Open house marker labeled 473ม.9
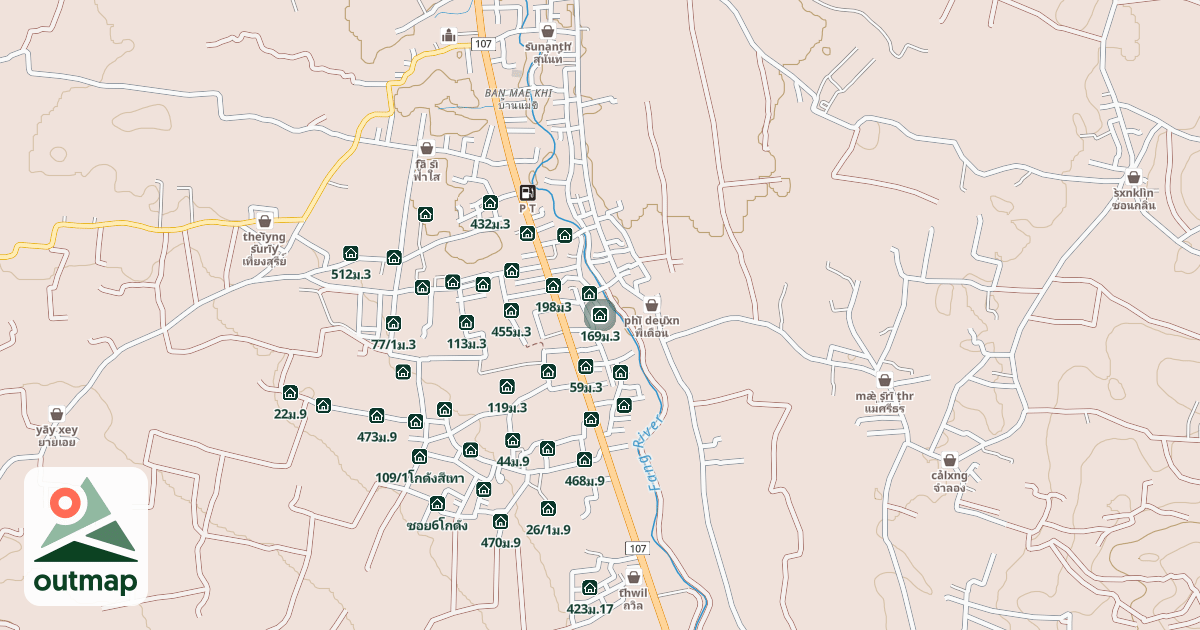The width and height of the screenshot is (1200, 630). (377, 415)
